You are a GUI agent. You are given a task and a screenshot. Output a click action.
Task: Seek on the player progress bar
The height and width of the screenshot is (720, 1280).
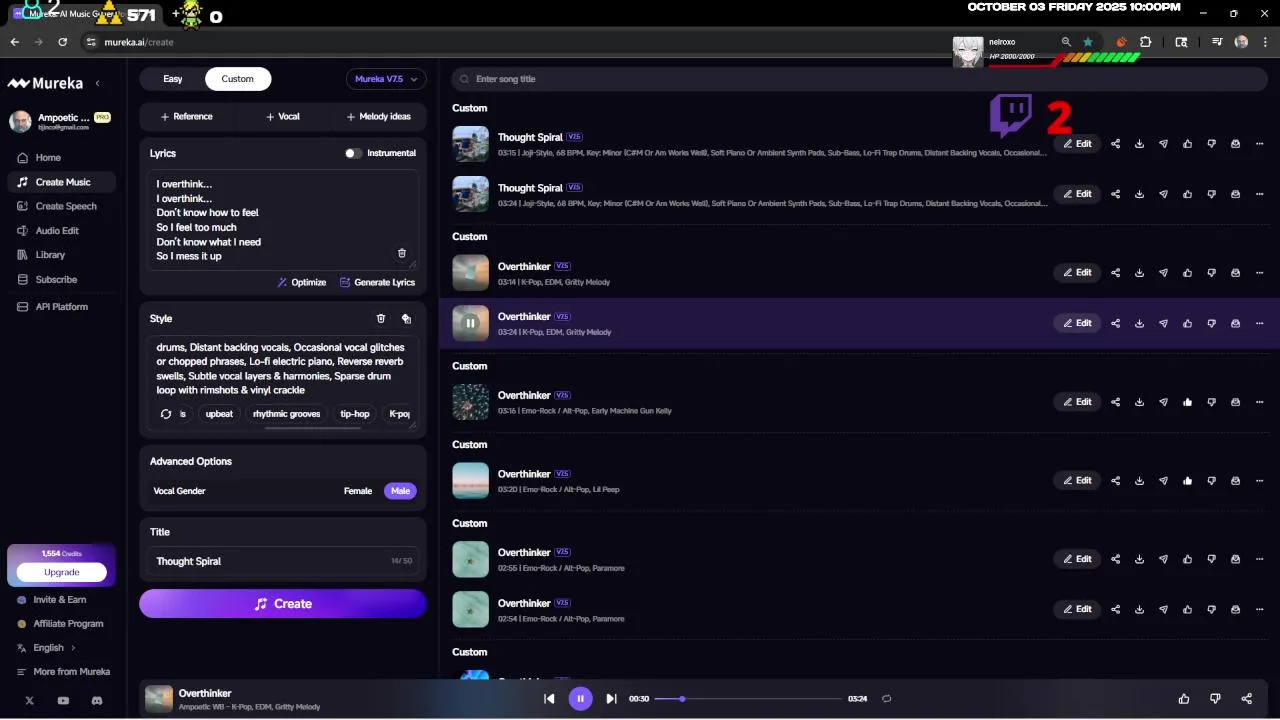pyautogui.click(x=748, y=699)
